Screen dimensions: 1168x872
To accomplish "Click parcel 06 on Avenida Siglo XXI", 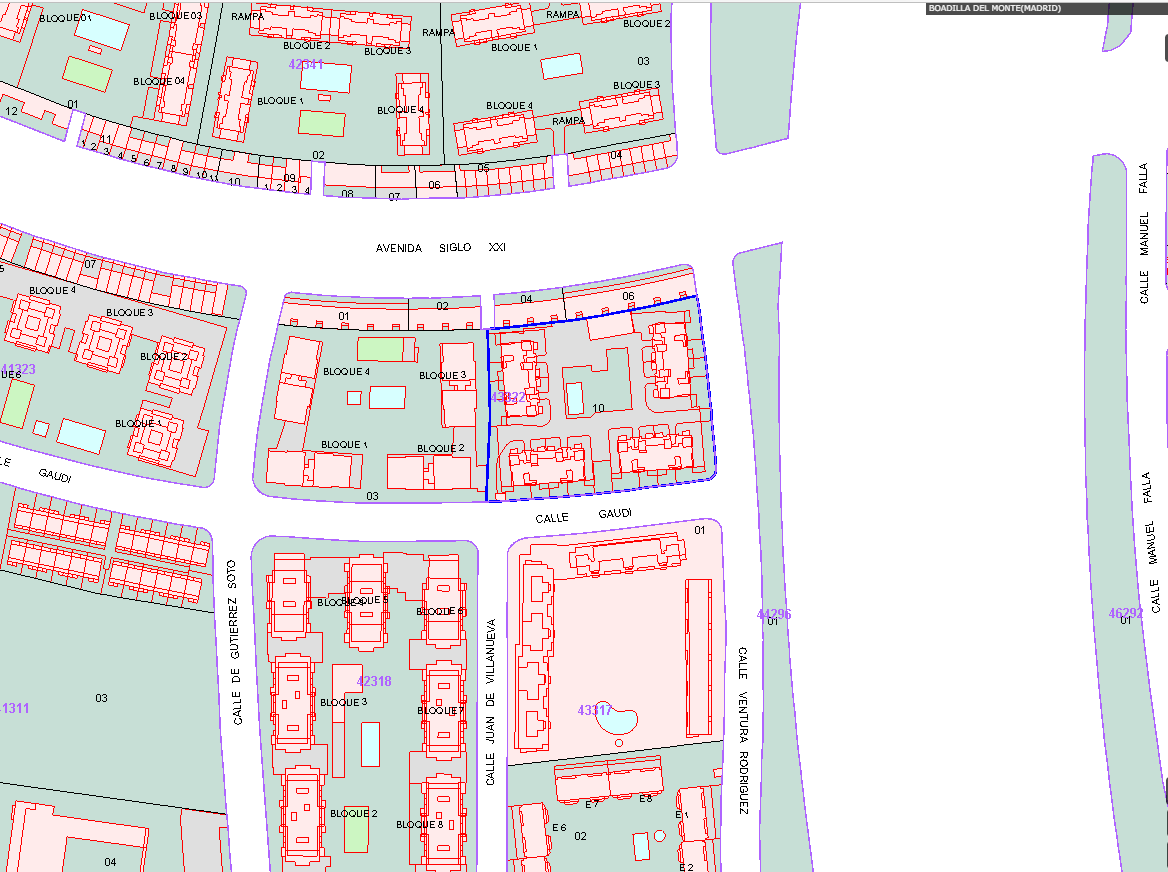I will 629,297.
